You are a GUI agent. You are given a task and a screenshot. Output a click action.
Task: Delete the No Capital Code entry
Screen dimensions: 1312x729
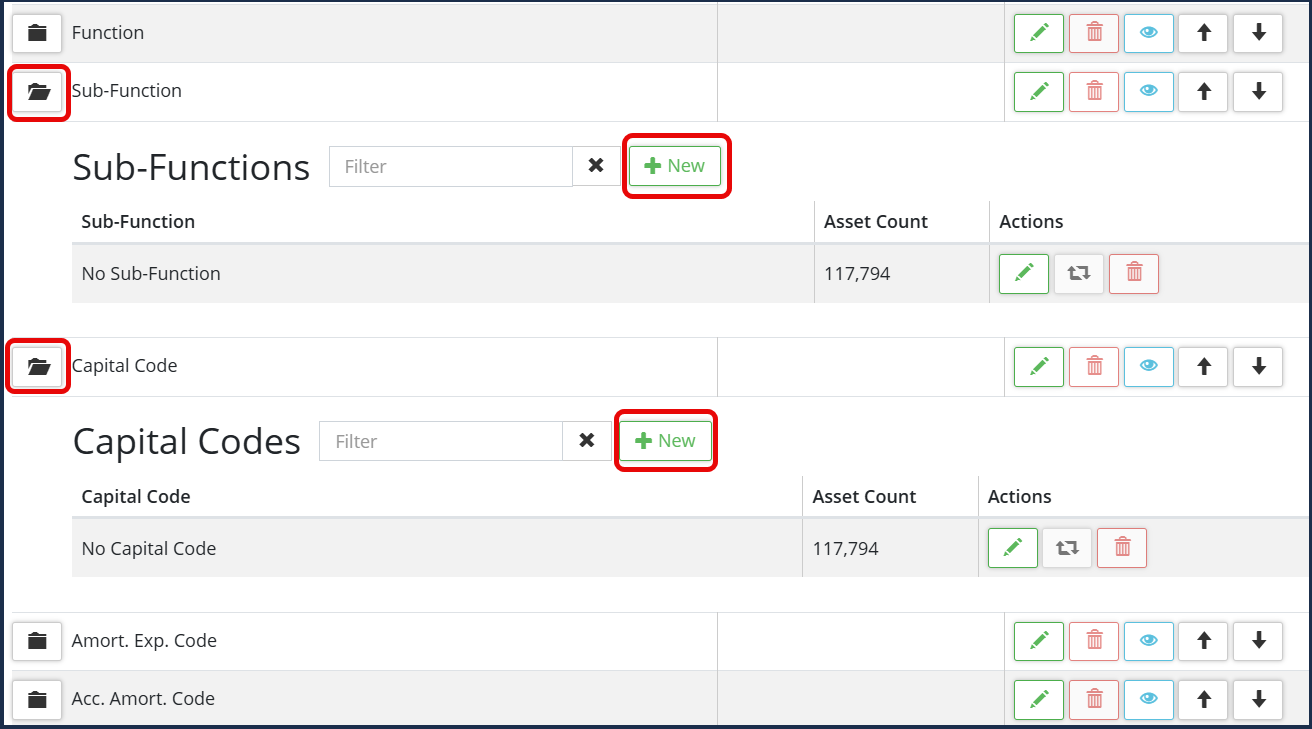[x=1122, y=548]
